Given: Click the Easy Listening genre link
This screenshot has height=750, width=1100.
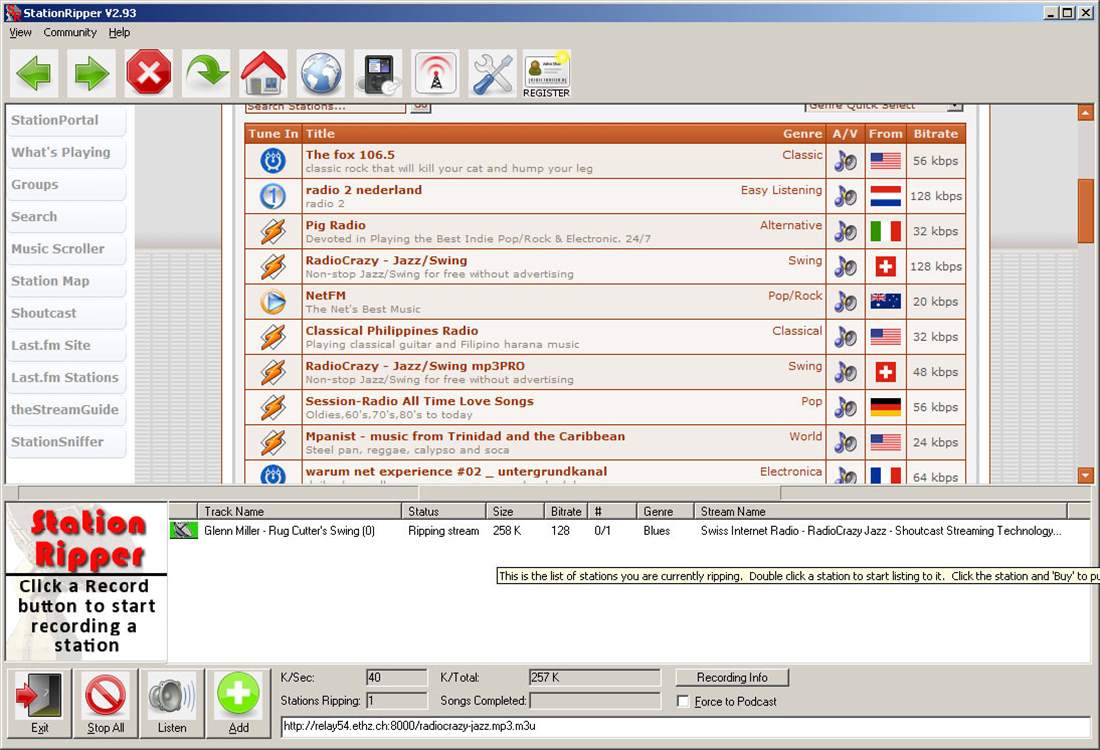Looking at the screenshot, I should 781,190.
